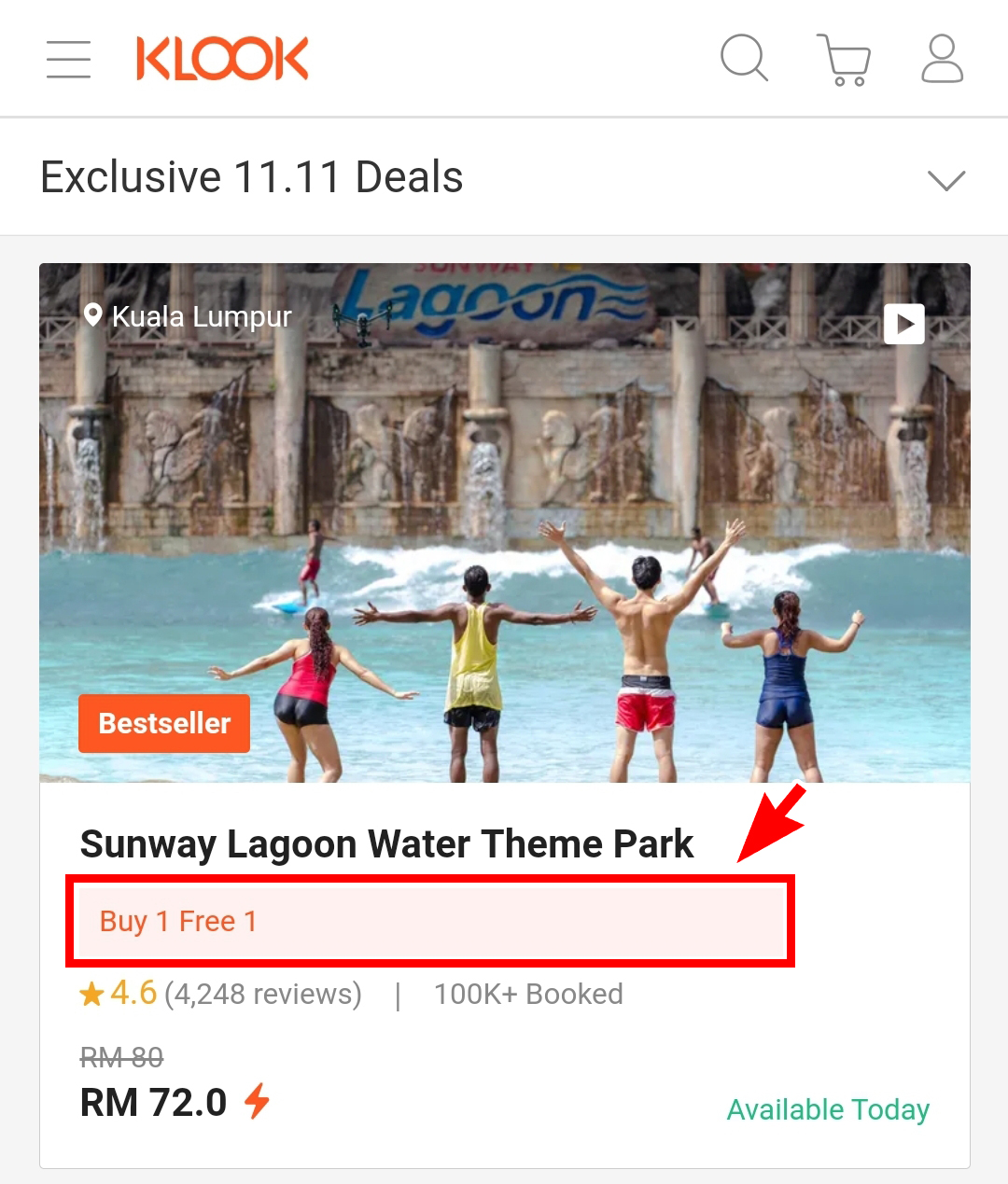
Task: Play the Sunway Lagoon video
Action: (x=903, y=324)
